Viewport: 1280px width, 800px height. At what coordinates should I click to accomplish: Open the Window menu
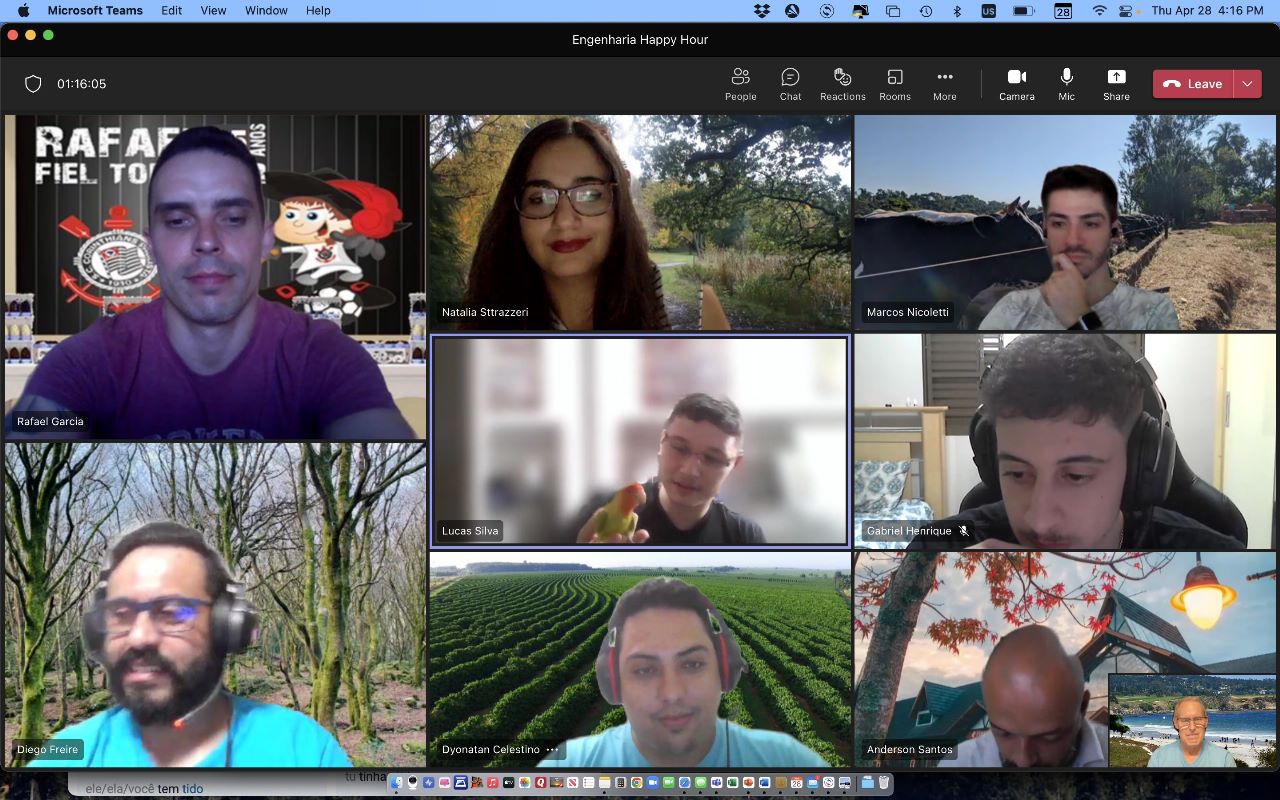point(266,11)
